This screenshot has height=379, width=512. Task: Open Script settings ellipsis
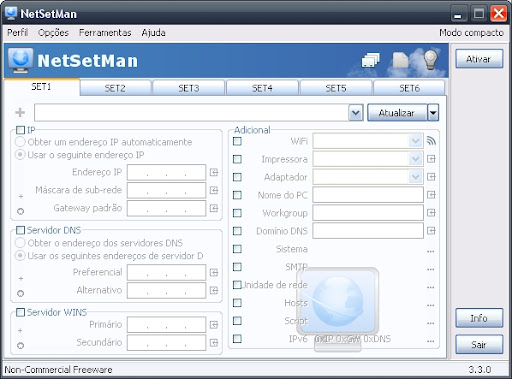point(430,324)
